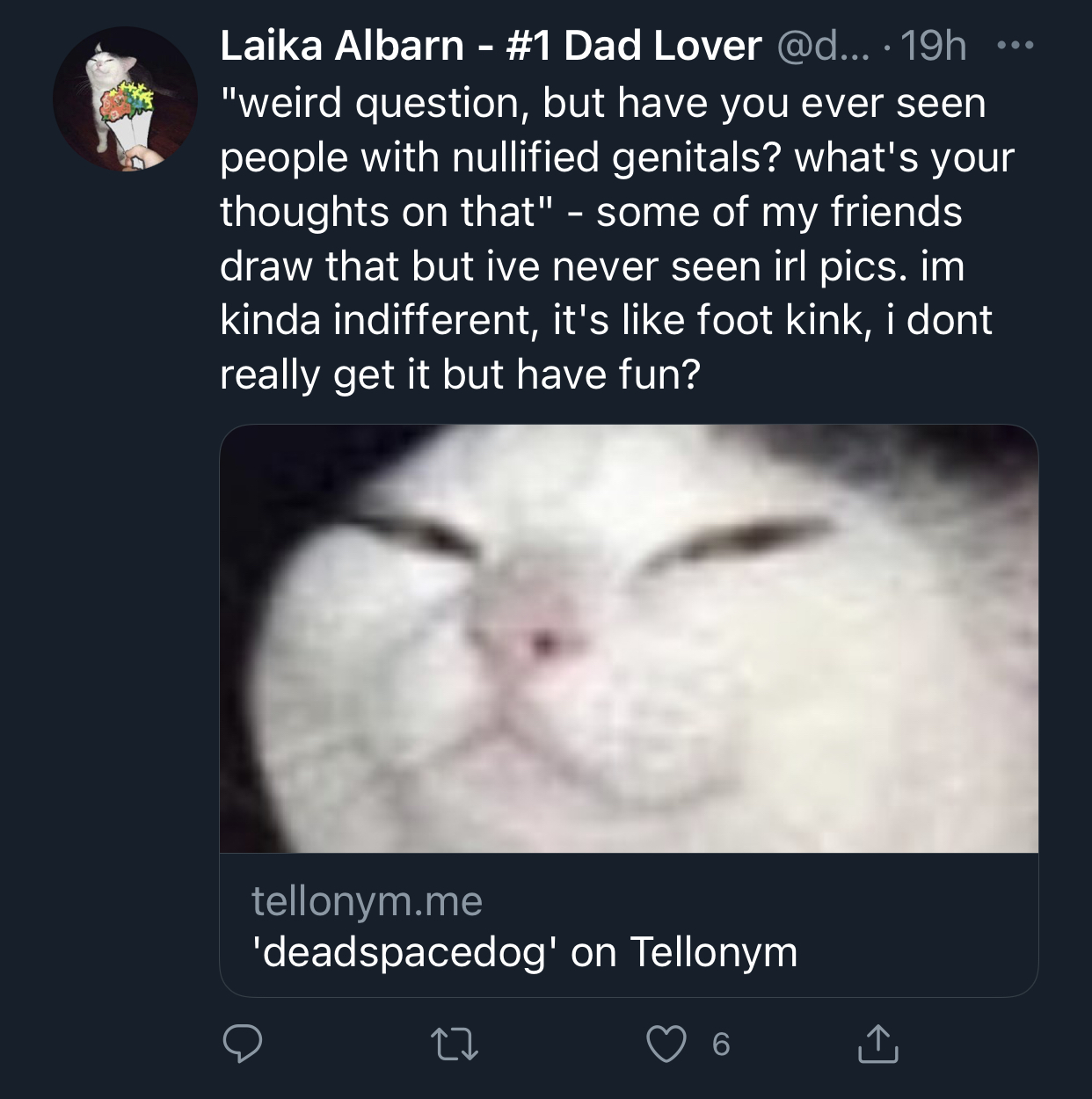
Task: Click the "really get it but have fun?" line
Action: (460, 375)
